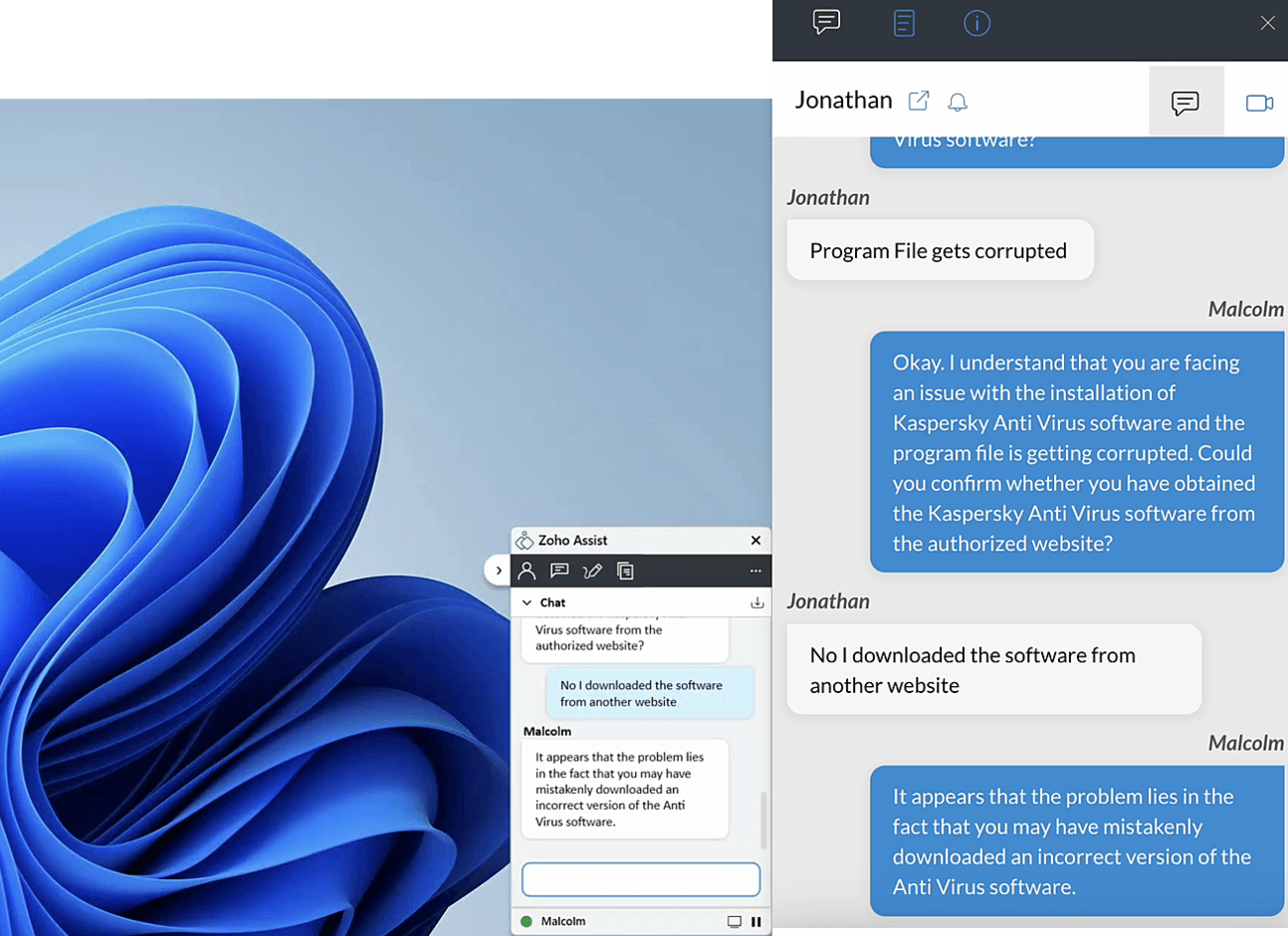Image resolution: width=1288 pixels, height=936 pixels.
Task: Click the person icon in the Zoho Assist widget
Action: click(x=527, y=571)
